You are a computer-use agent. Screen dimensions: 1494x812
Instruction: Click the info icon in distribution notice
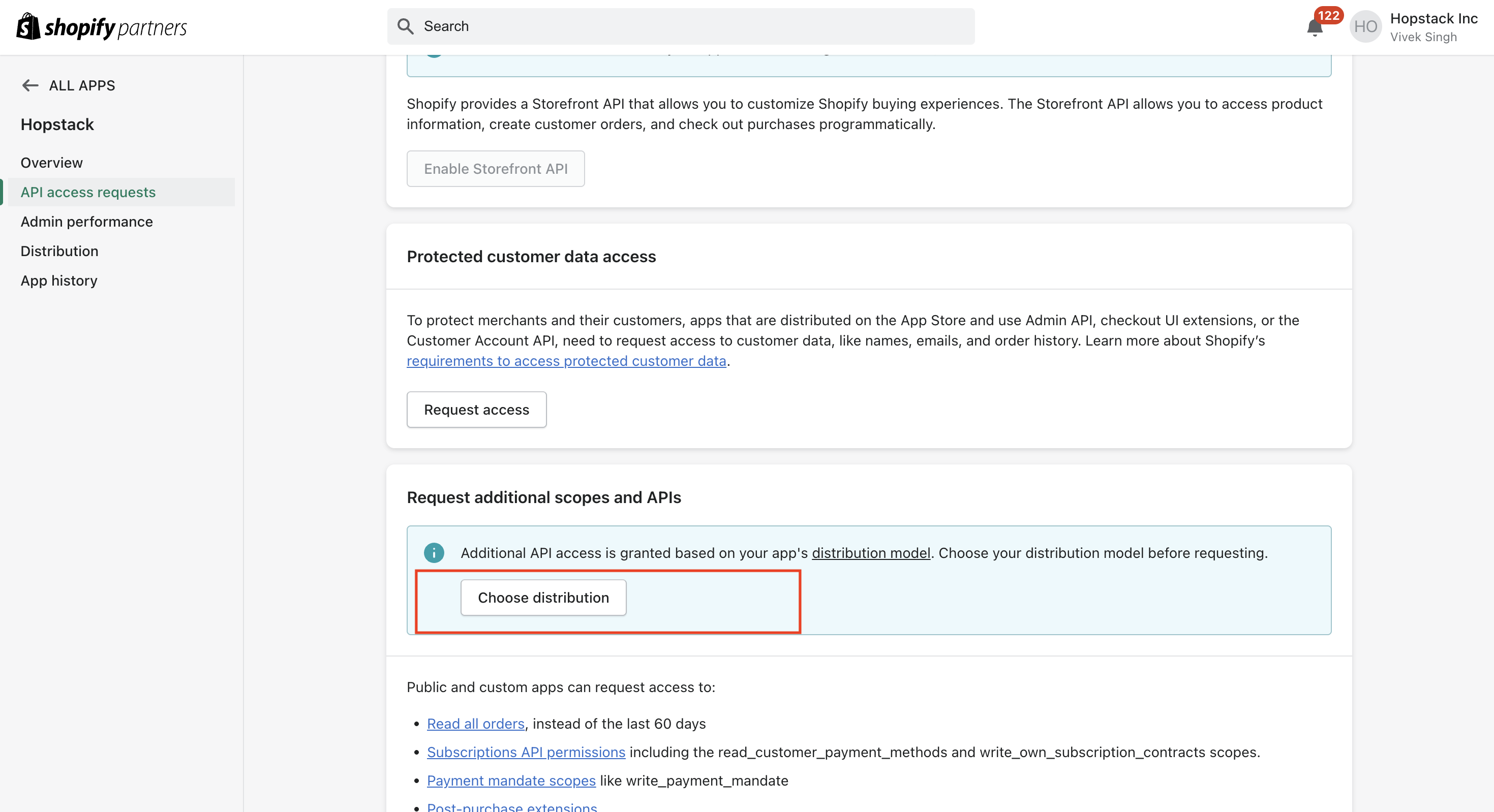click(x=434, y=552)
